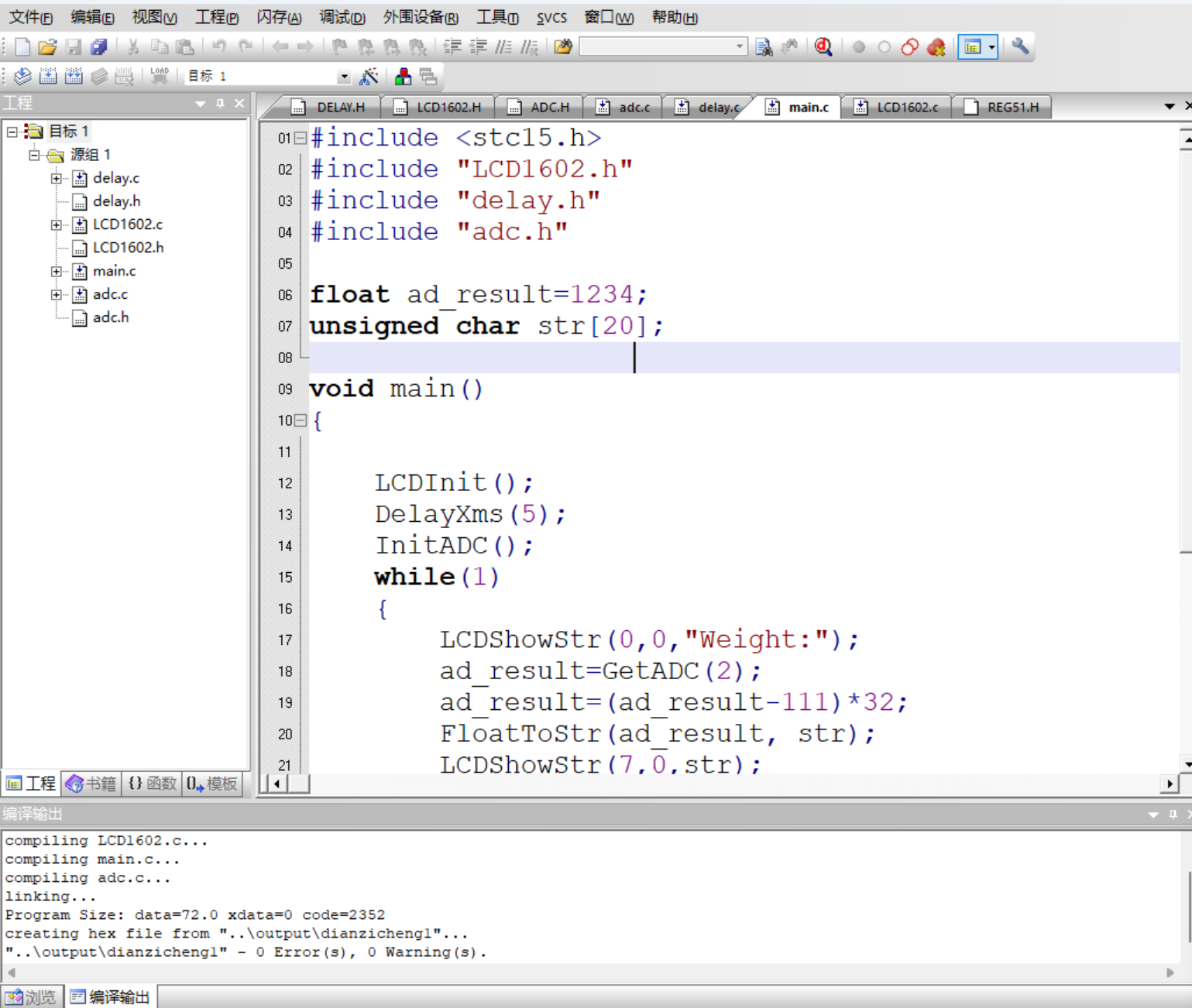Viewport: 1192px width, 1008px height.
Task: Start the debug session magnifier icon
Action: click(823, 47)
